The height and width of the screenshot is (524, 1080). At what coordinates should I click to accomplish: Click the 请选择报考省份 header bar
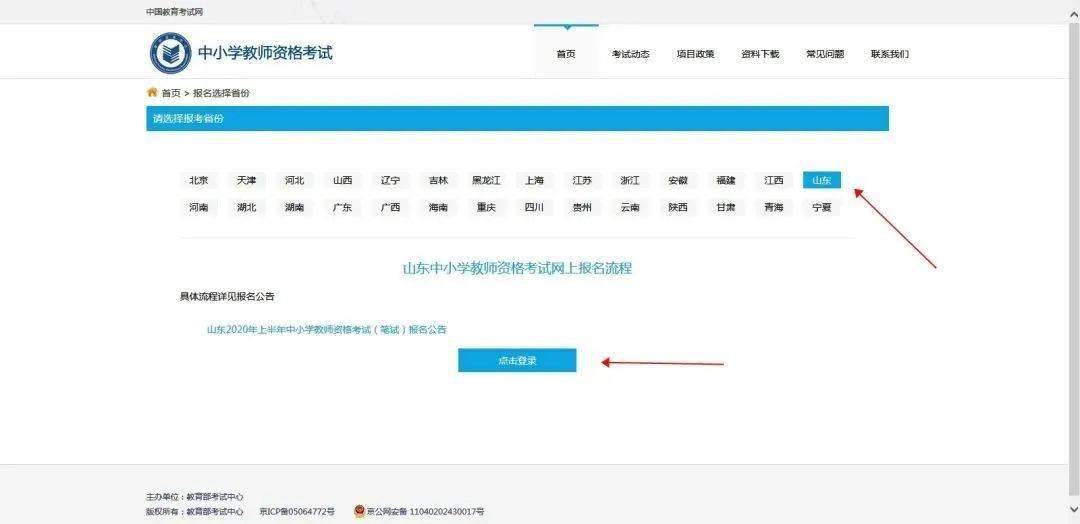click(517, 118)
